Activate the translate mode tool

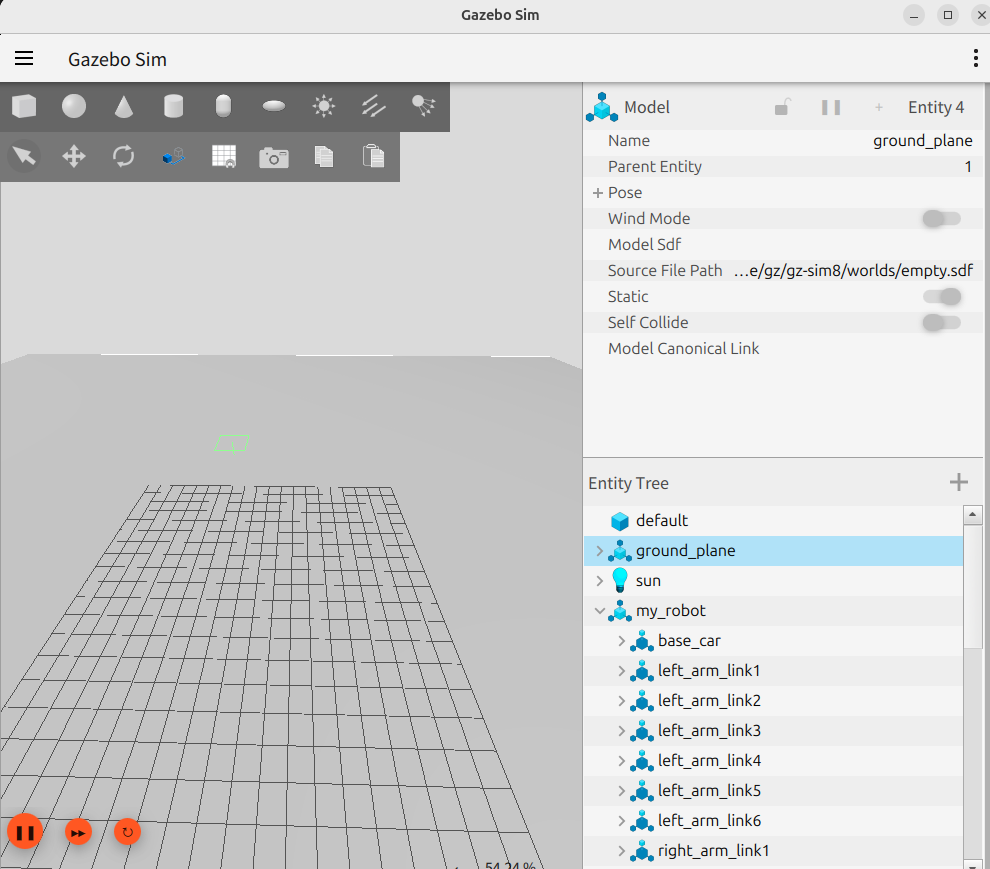(74, 156)
